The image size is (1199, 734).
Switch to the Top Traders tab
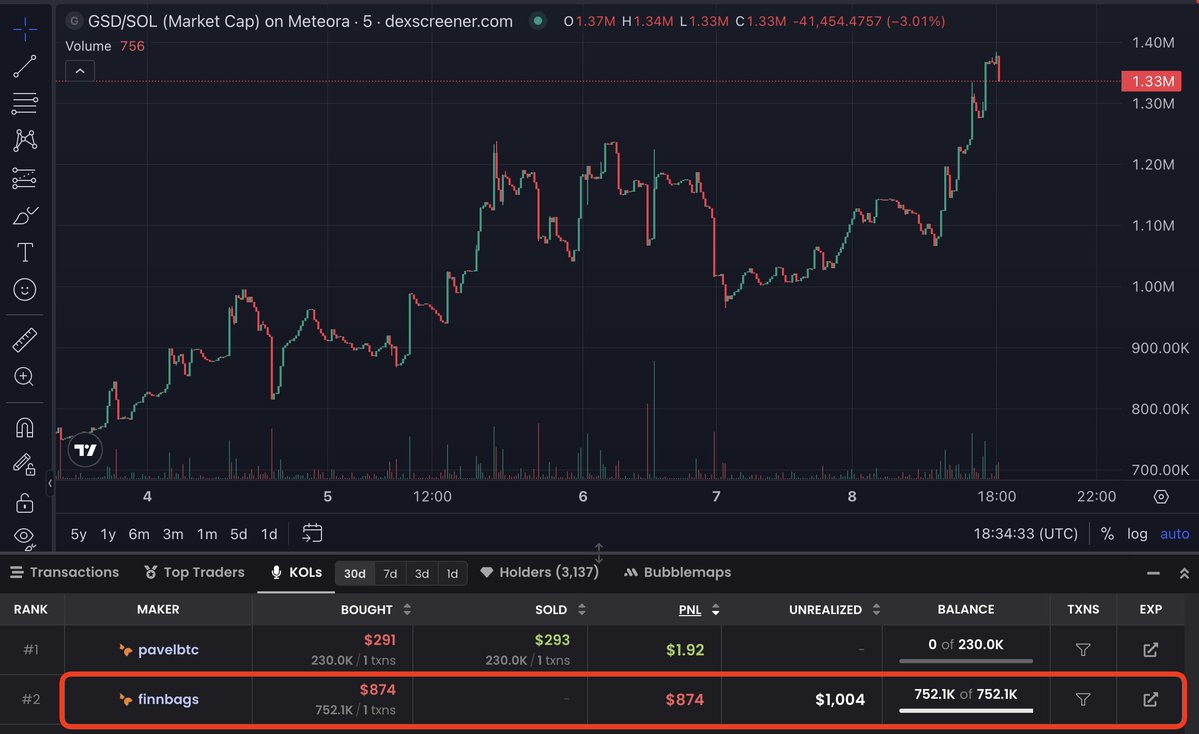click(194, 572)
